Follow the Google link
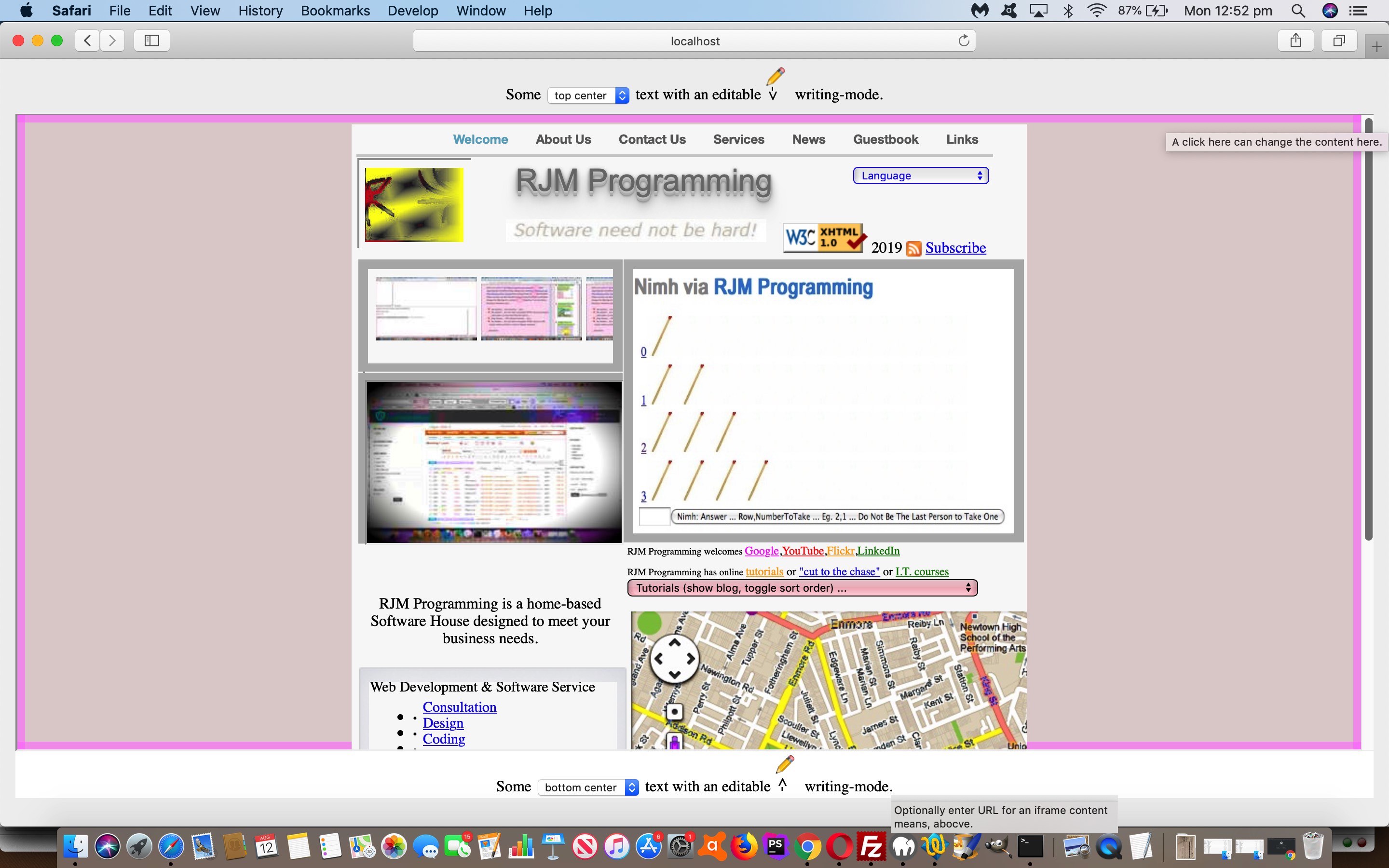This screenshot has width=1389, height=868. coord(762,551)
